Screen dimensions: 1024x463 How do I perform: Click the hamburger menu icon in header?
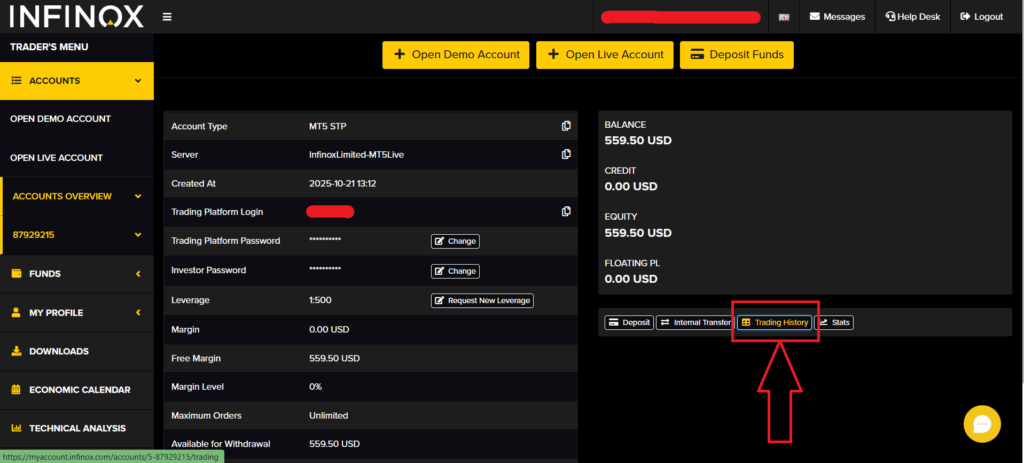click(166, 17)
